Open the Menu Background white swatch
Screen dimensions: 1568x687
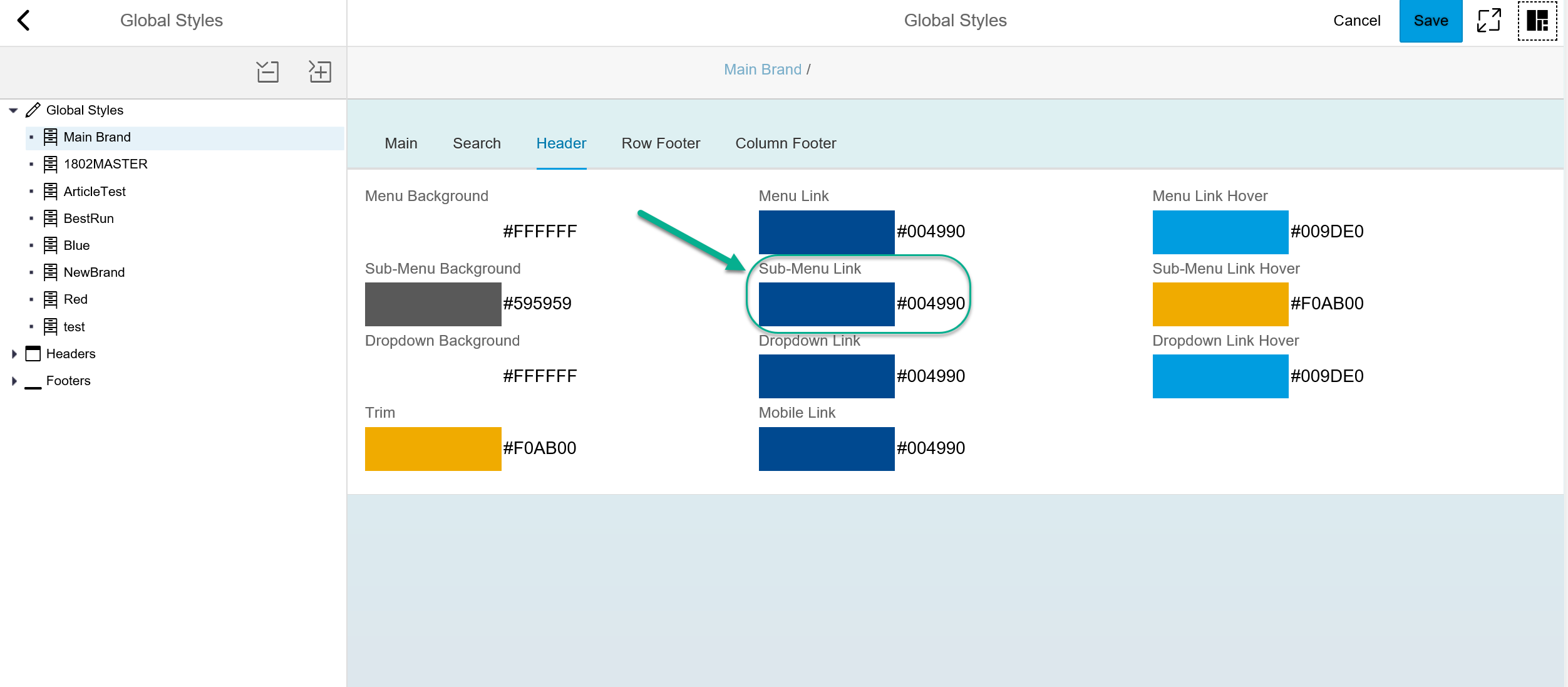(433, 232)
